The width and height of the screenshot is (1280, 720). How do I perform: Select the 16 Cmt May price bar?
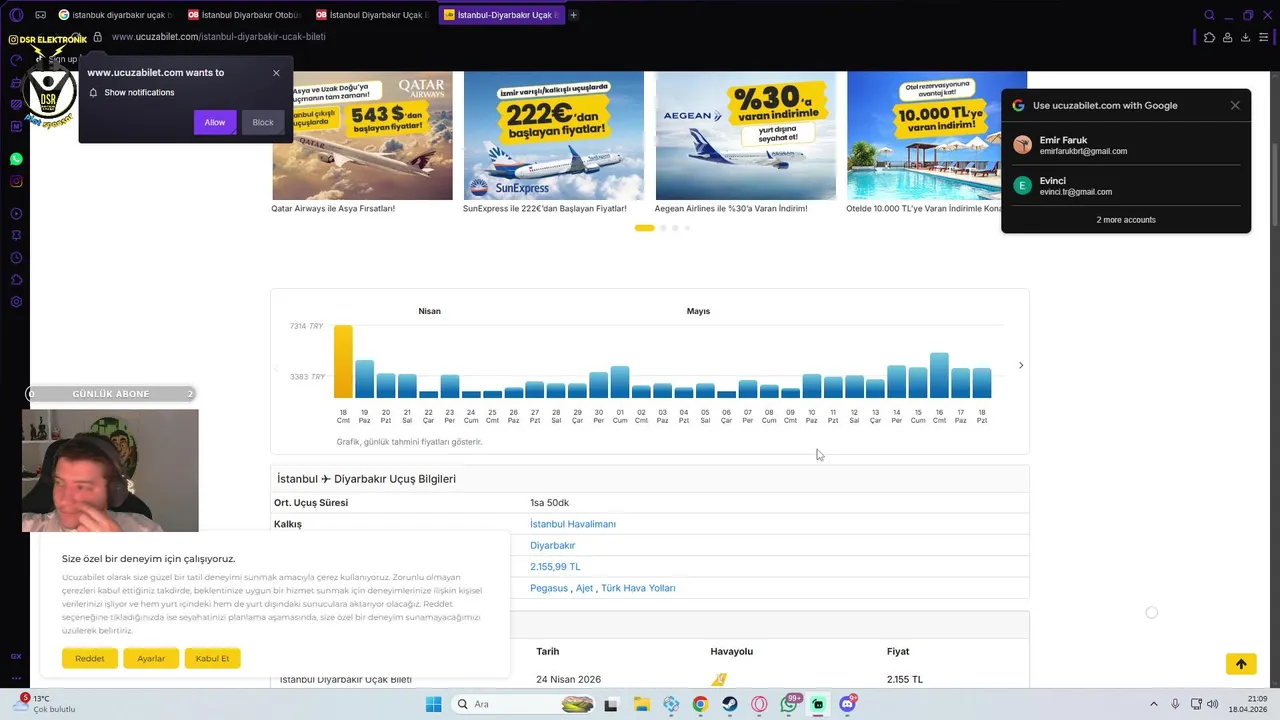coord(939,375)
